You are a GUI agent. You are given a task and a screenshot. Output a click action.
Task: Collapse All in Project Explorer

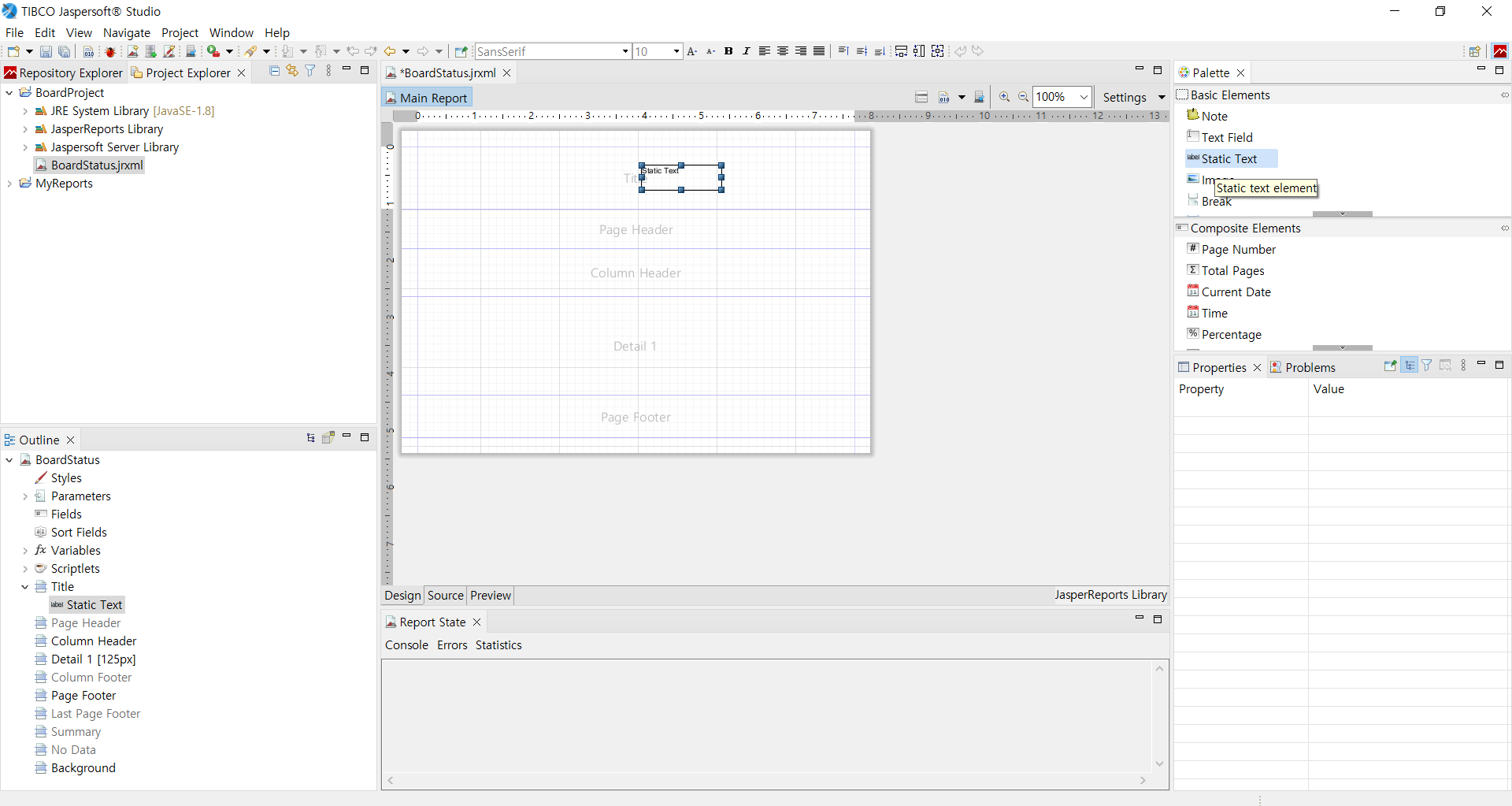(x=274, y=71)
